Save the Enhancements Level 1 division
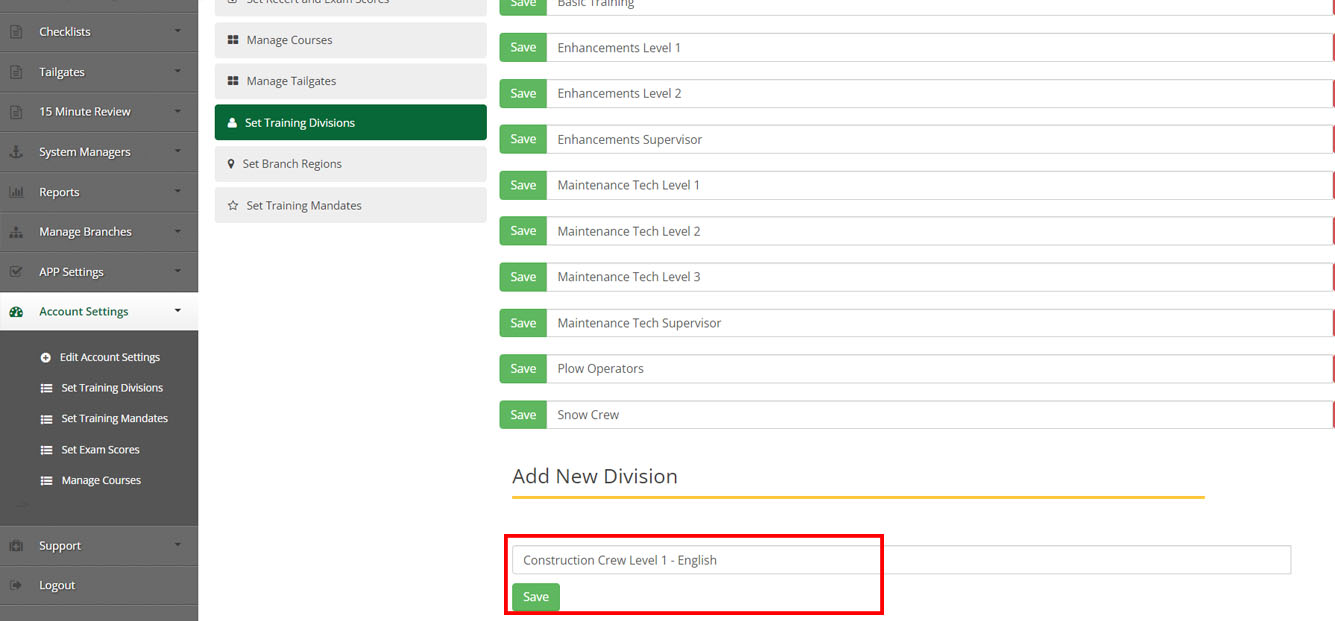Image resolution: width=1335 pixels, height=621 pixels. point(523,48)
